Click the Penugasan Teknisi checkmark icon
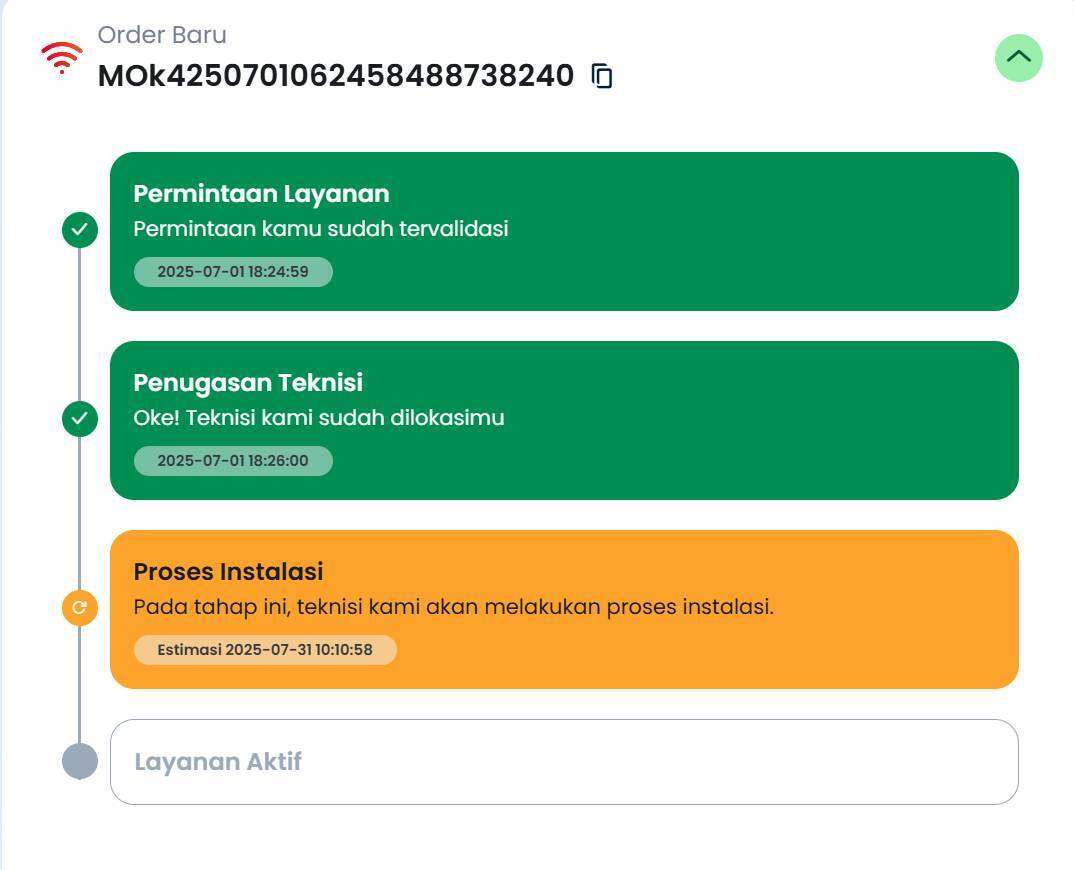Viewport: 1074px width, 870px height. click(79, 419)
